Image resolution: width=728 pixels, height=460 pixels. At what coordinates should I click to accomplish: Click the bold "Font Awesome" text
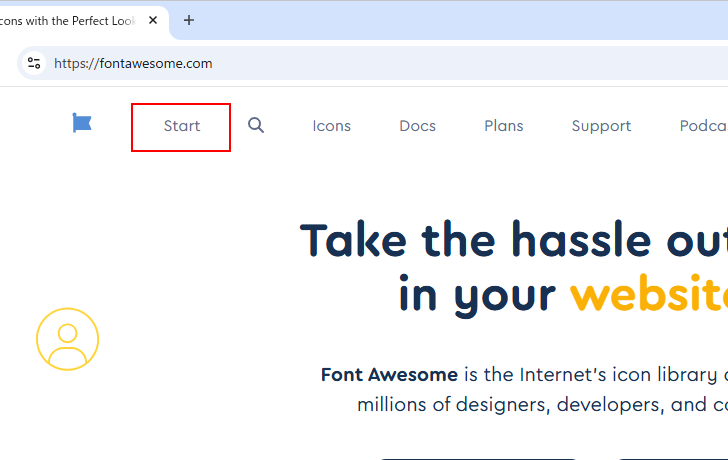pyautogui.click(x=389, y=375)
